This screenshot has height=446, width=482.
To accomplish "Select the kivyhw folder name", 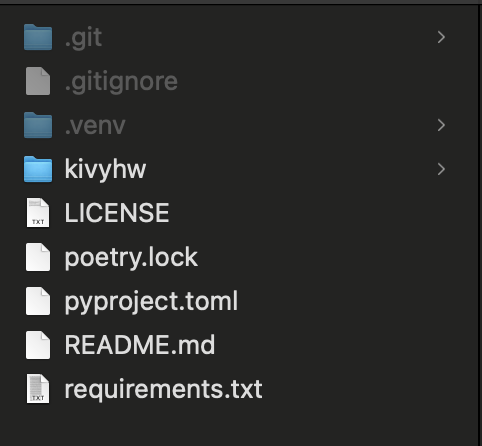I will tap(105, 170).
